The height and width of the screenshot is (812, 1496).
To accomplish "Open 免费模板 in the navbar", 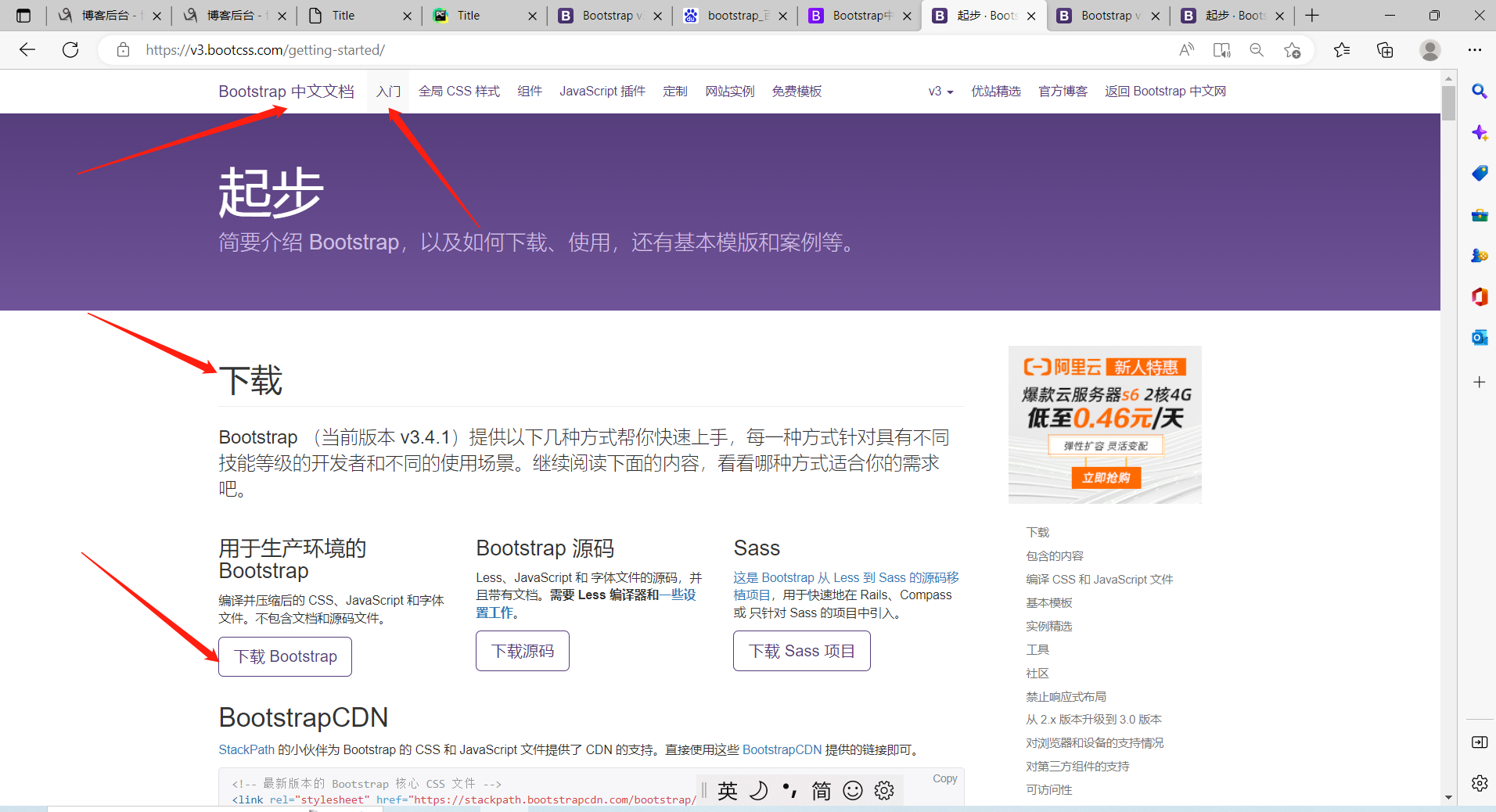I will (x=797, y=92).
